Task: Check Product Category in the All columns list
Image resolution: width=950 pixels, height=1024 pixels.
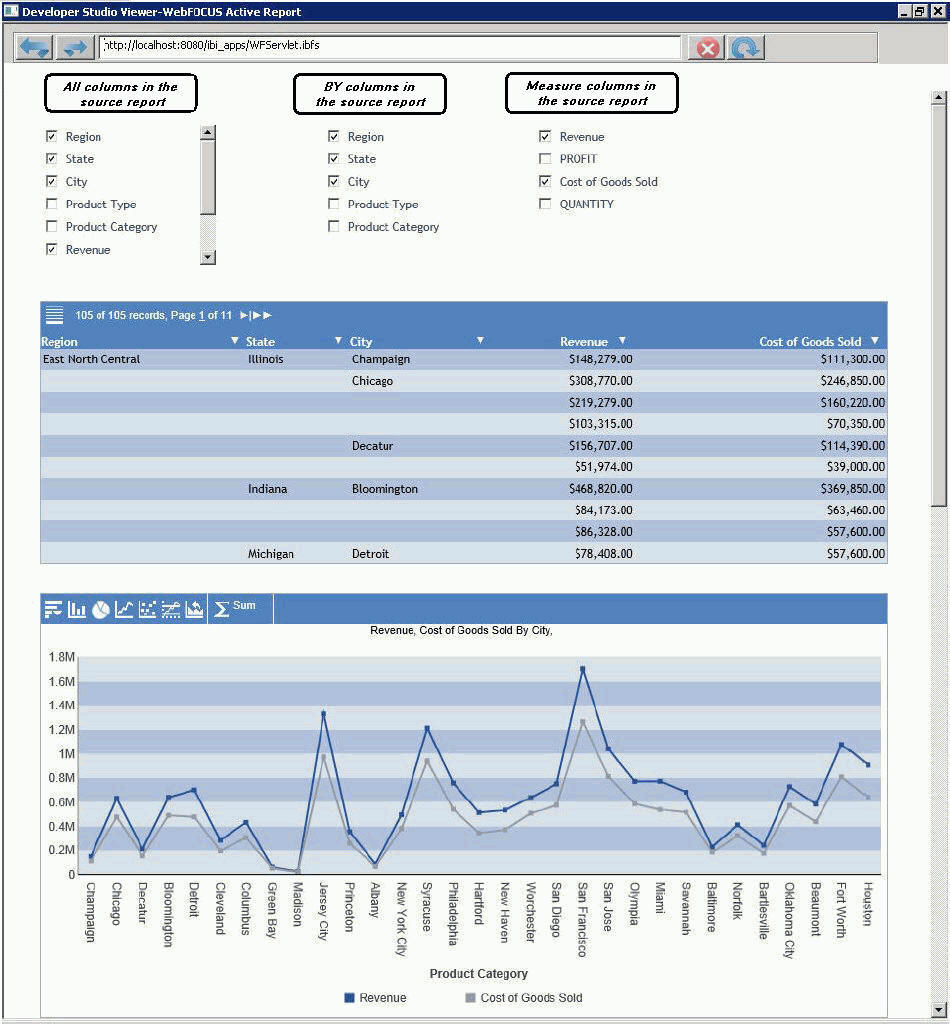Action: 52,226
